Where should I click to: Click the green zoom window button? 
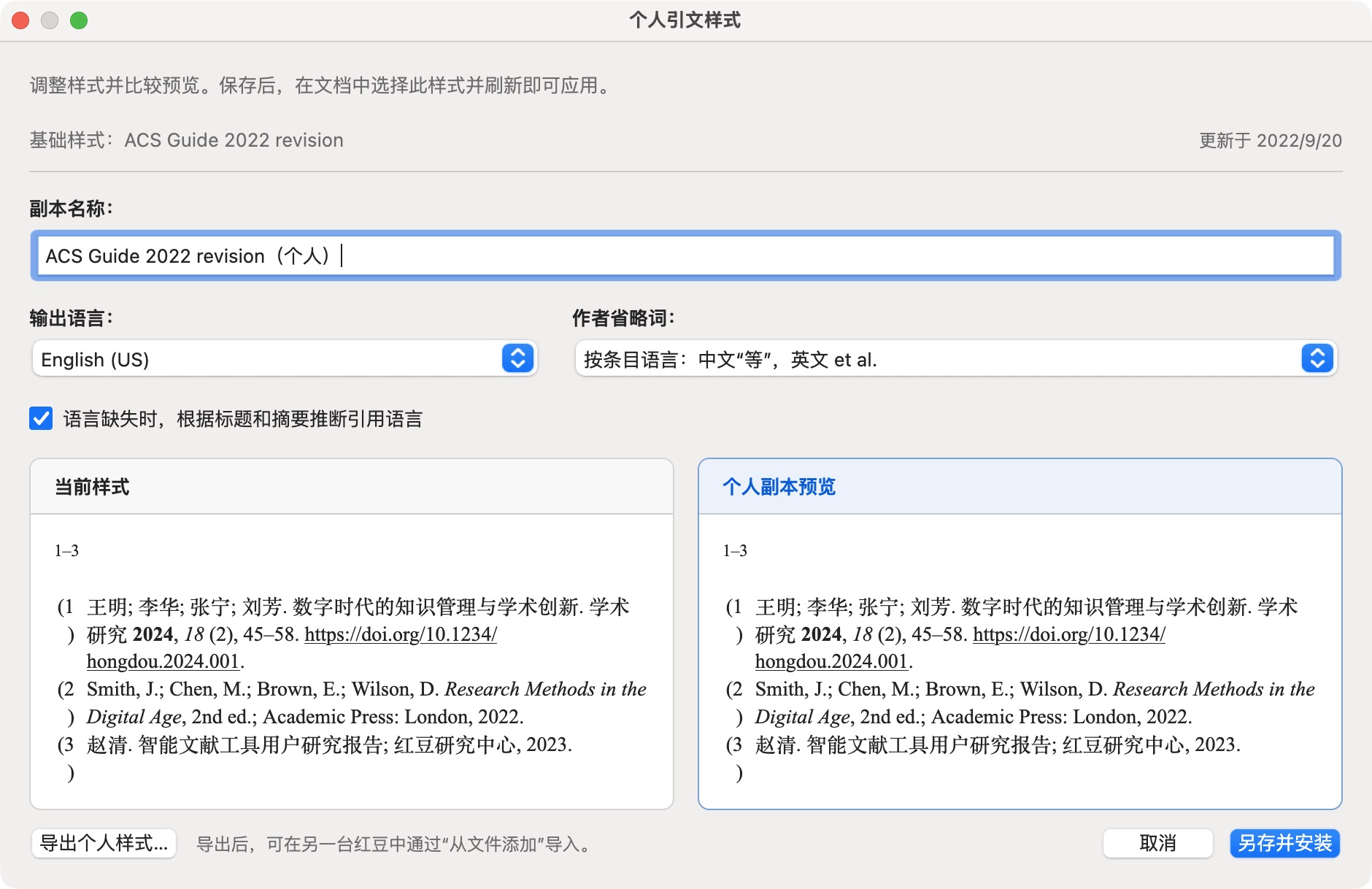pos(79,20)
